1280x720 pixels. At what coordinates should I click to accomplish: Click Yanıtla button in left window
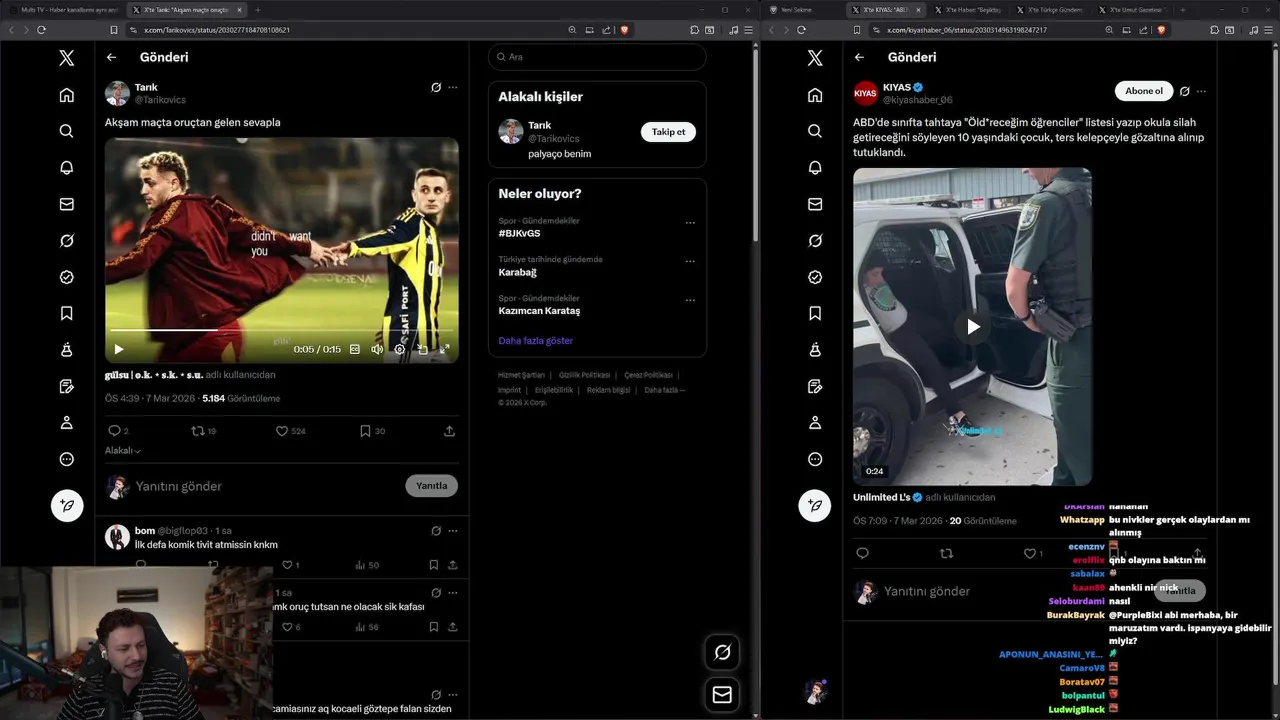[x=431, y=486]
